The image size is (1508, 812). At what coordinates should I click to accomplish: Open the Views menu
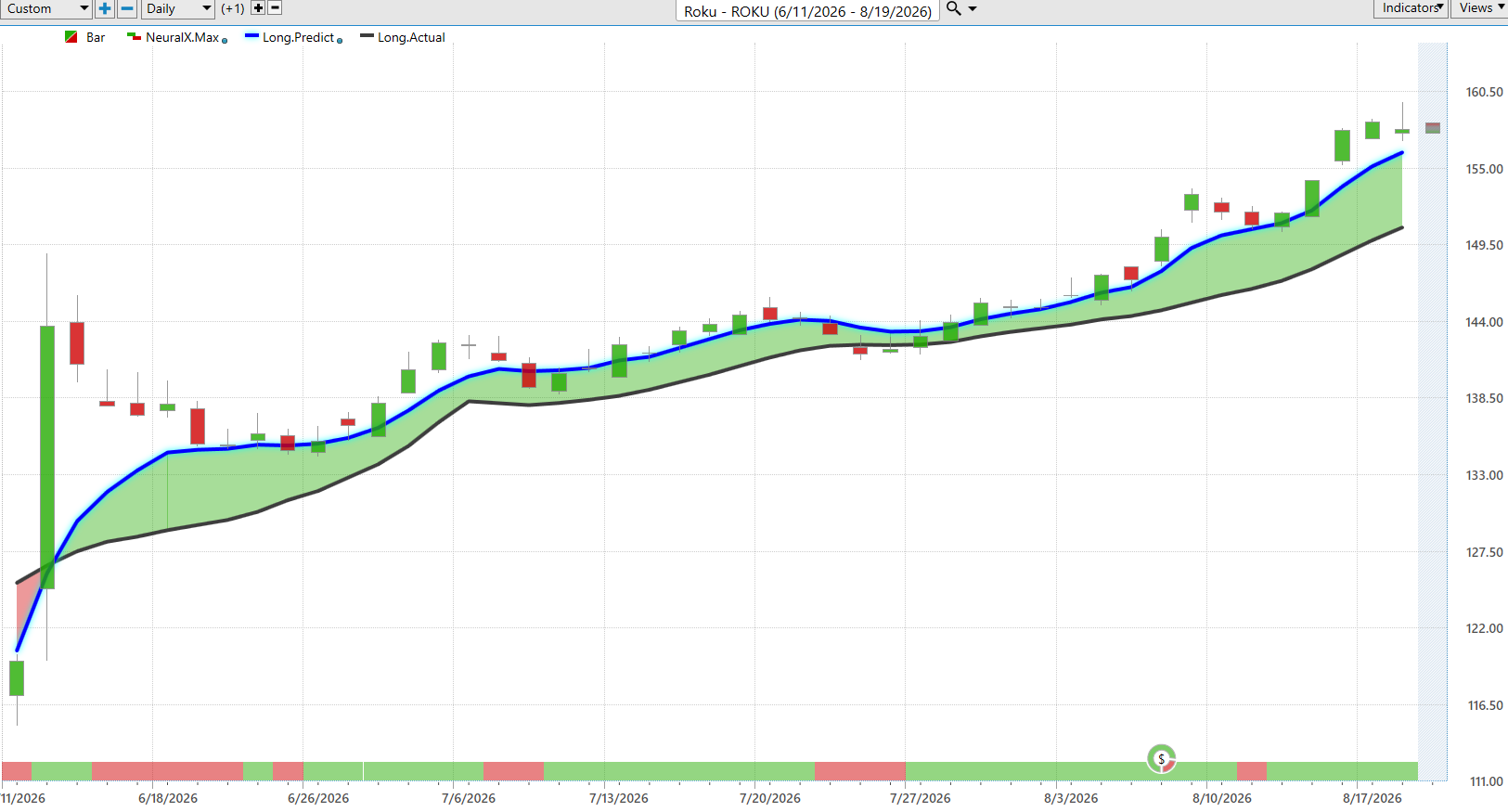tap(1480, 8)
